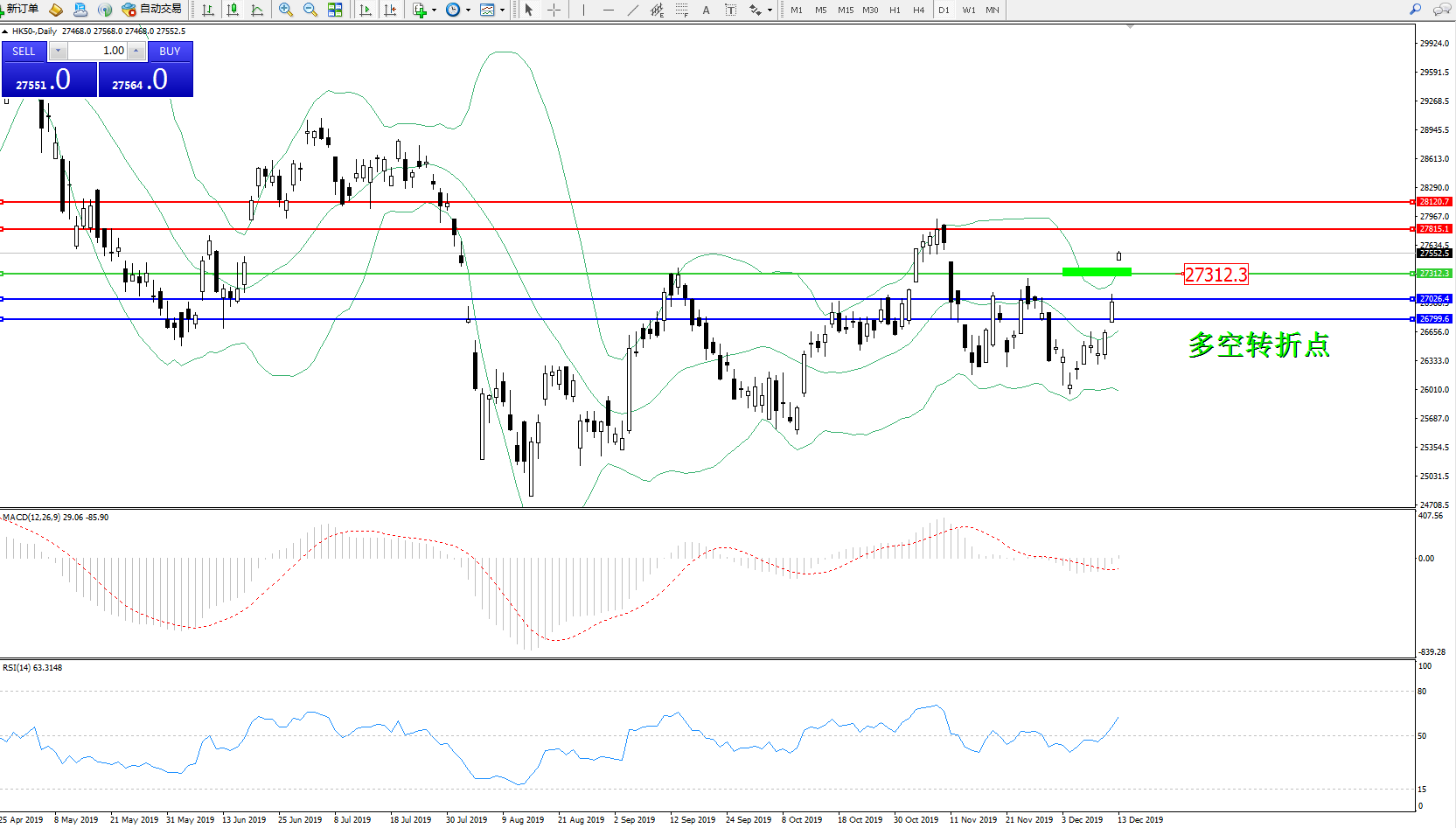The width and height of the screenshot is (1456, 828).
Task: Select the Fibonacci retracement tool
Action: (681, 10)
